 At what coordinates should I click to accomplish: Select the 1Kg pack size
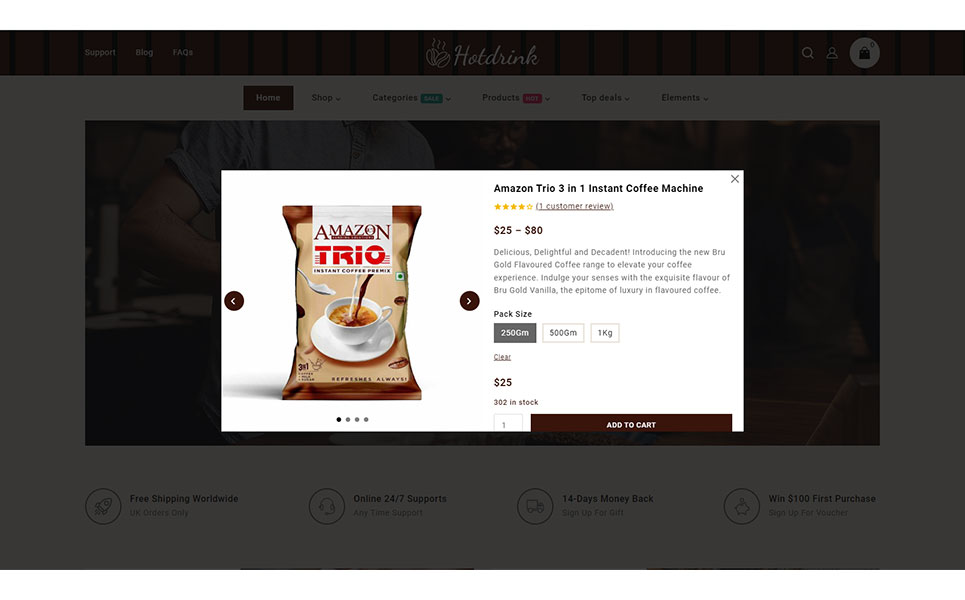604,333
